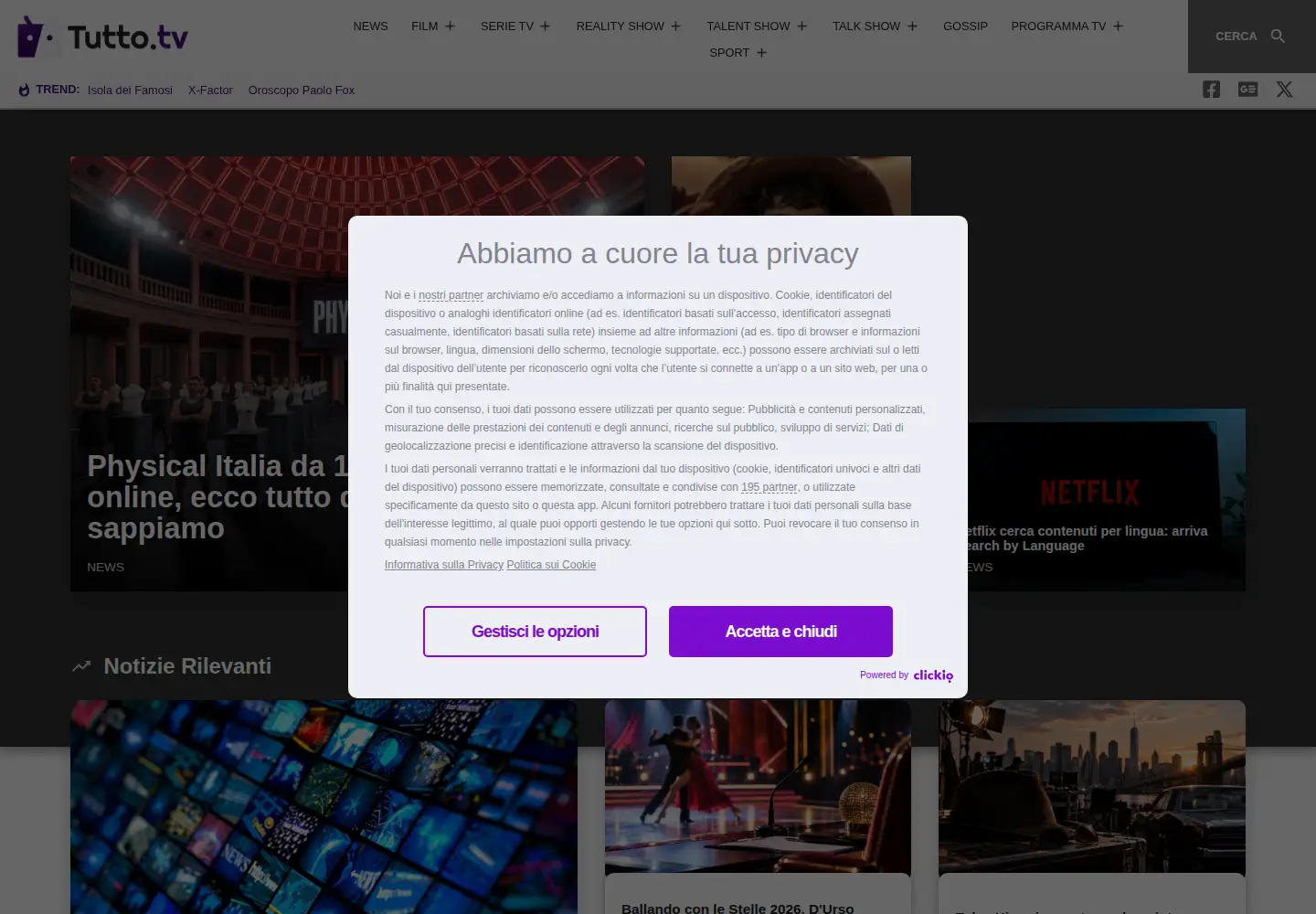1316x914 pixels.
Task: Open X-Factor trend link
Action: [x=210, y=90]
